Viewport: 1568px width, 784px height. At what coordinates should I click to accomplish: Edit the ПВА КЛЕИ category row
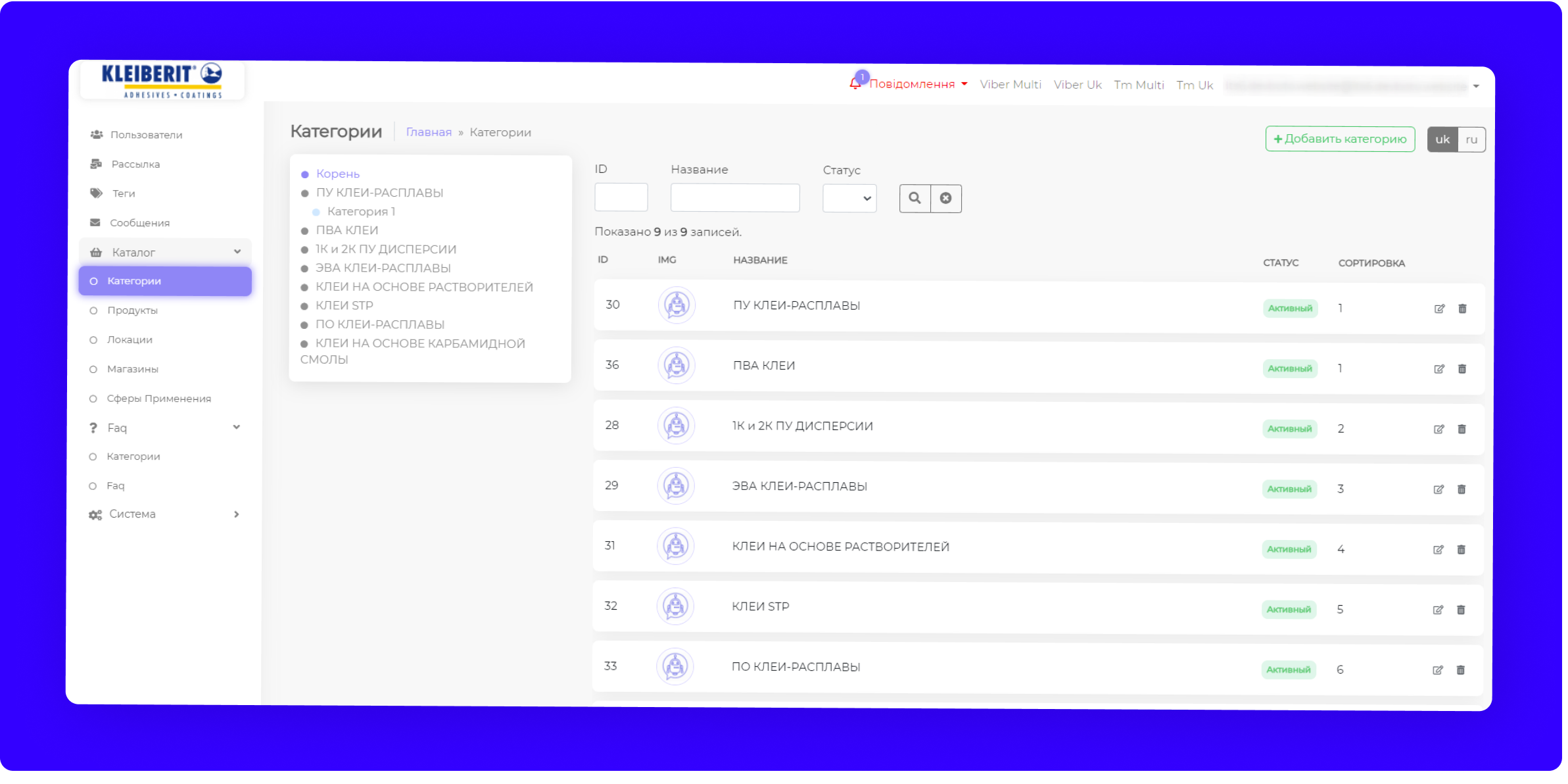[1438, 369]
